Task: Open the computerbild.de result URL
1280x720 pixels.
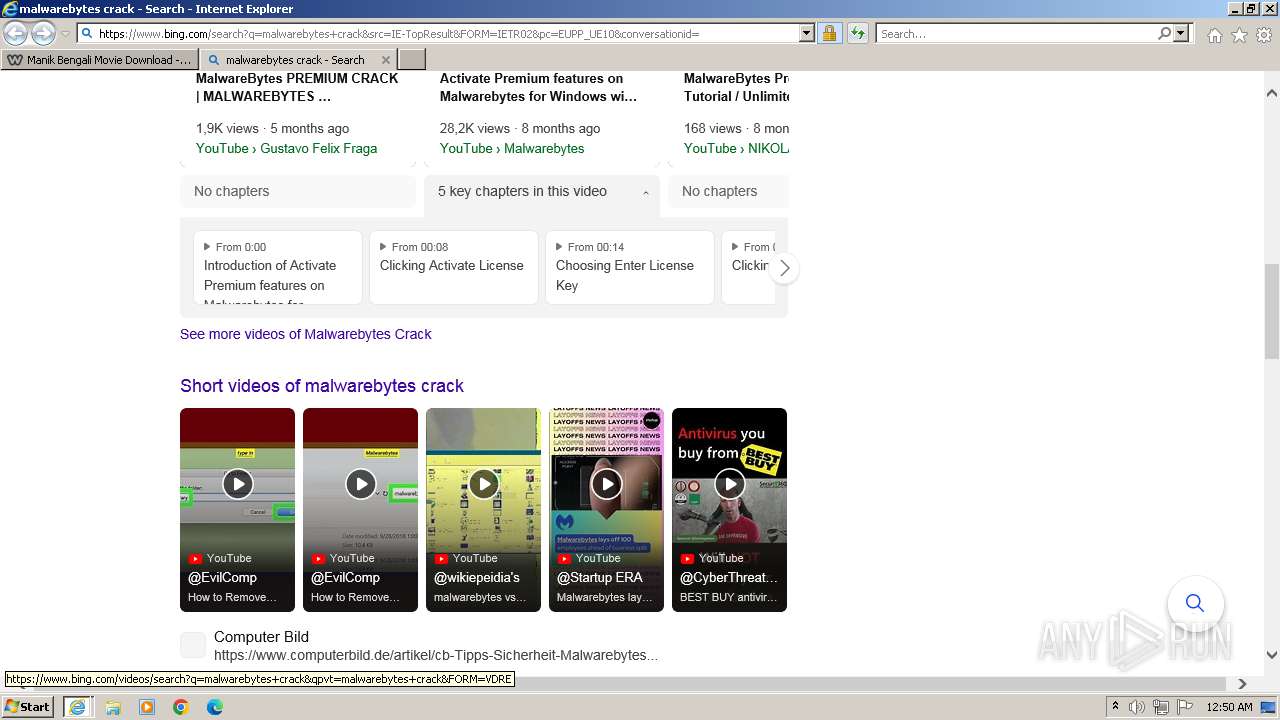Action: 436,656
